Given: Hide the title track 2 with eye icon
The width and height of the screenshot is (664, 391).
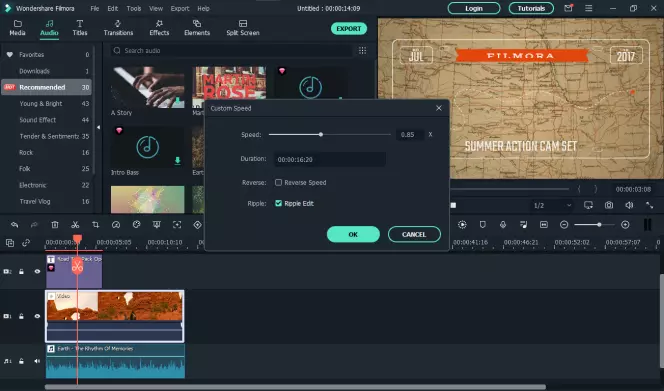Looking at the screenshot, I should (37, 272).
